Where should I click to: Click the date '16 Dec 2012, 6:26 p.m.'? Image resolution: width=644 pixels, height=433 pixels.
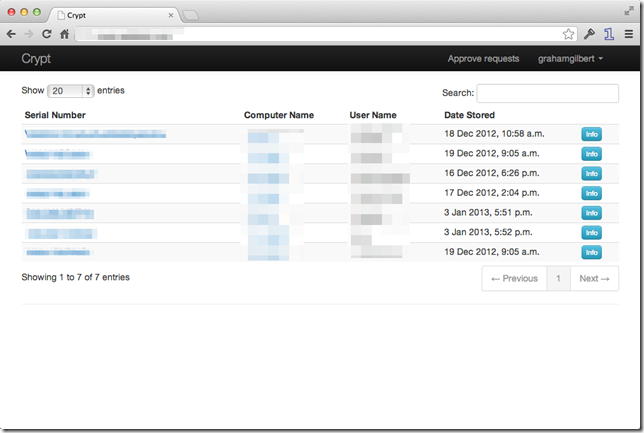[491, 173]
